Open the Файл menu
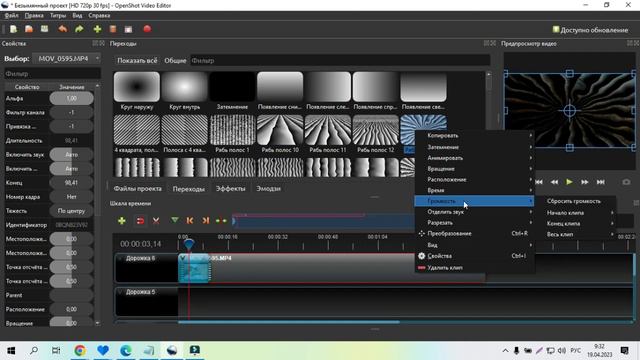The height and width of the screenshot is (360, 640). point(11,16)
